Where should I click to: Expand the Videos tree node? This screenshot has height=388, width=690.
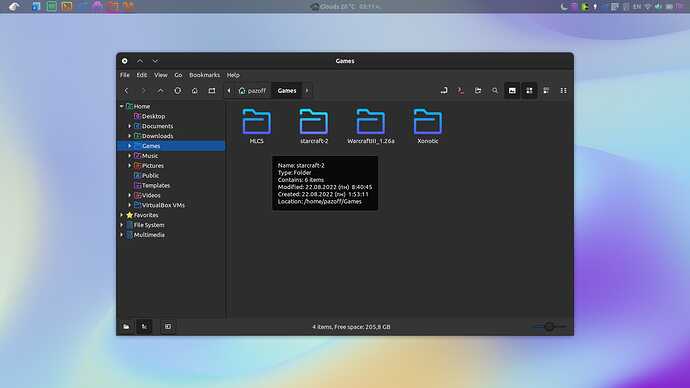(130, 195)
